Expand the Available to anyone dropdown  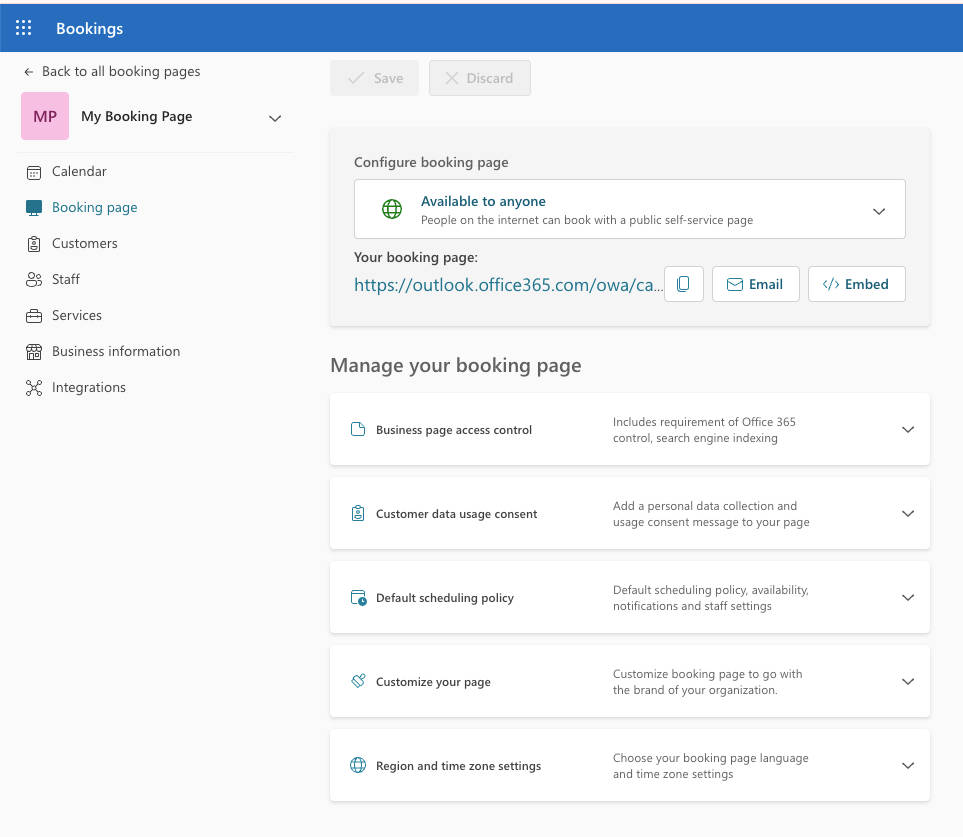pos(879,210)
